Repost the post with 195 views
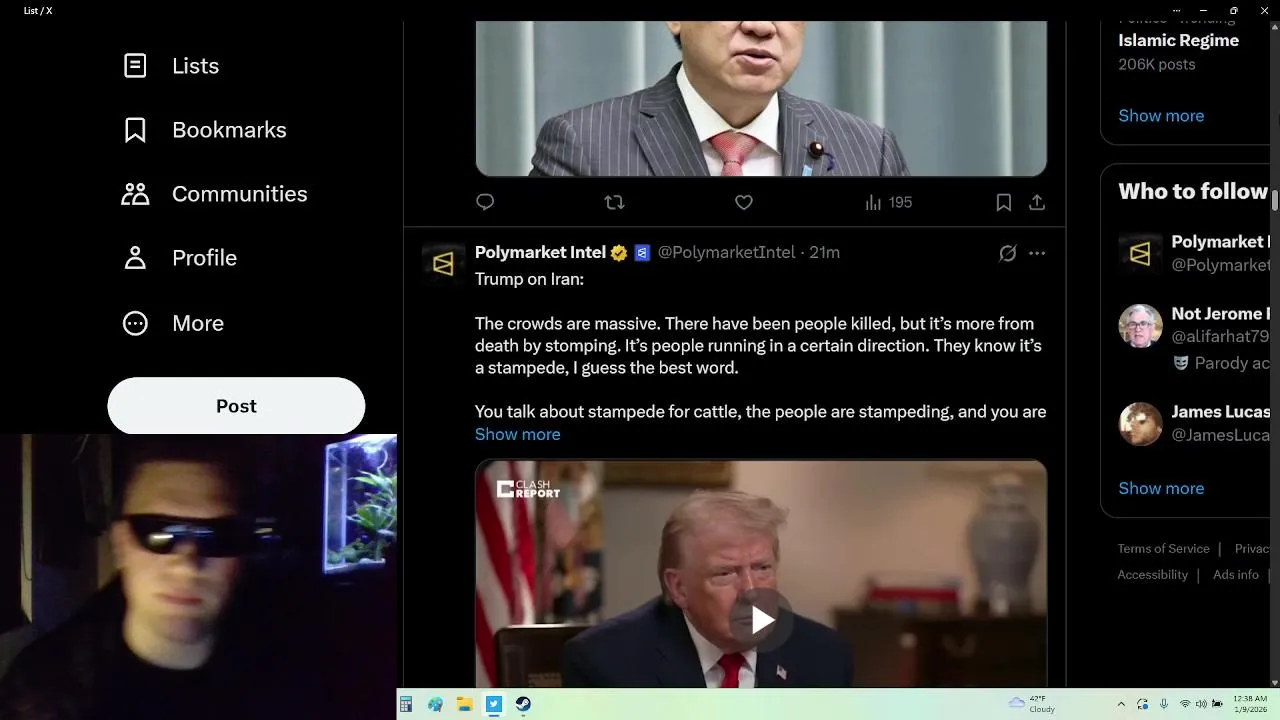The image size is (1280, 720). click(x=614, y=202)
